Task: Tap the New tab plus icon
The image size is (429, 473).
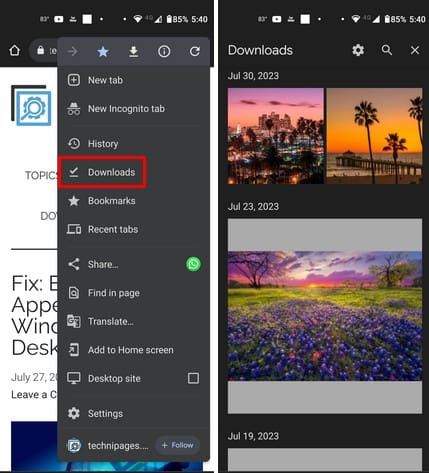Action: 74,80
